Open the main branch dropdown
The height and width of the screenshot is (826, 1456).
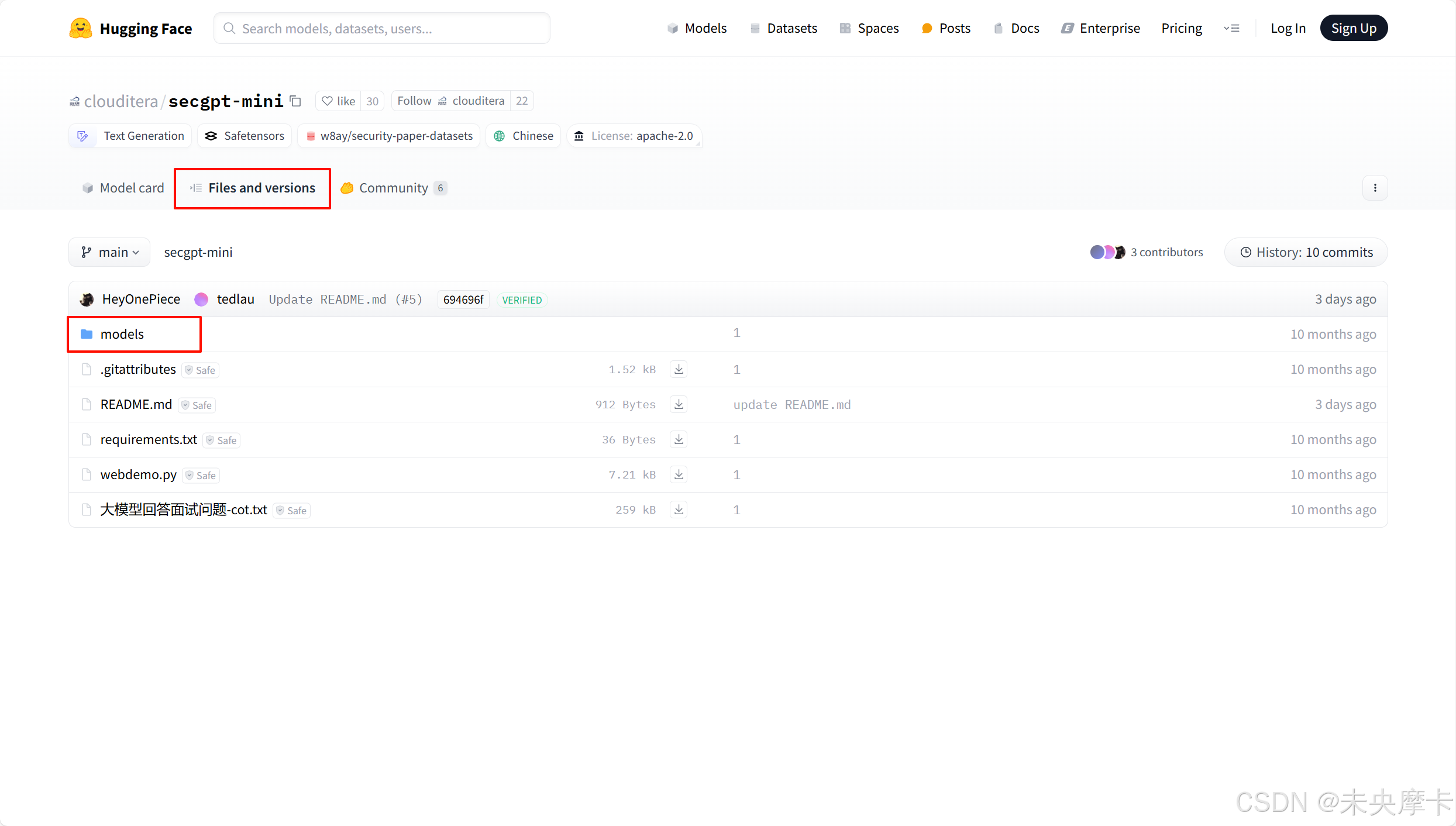[x=110, y=252]
